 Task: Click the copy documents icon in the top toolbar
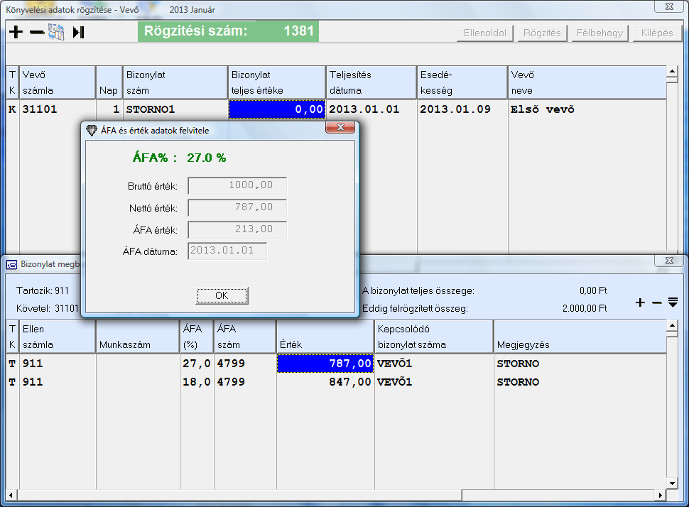[56, 32]
